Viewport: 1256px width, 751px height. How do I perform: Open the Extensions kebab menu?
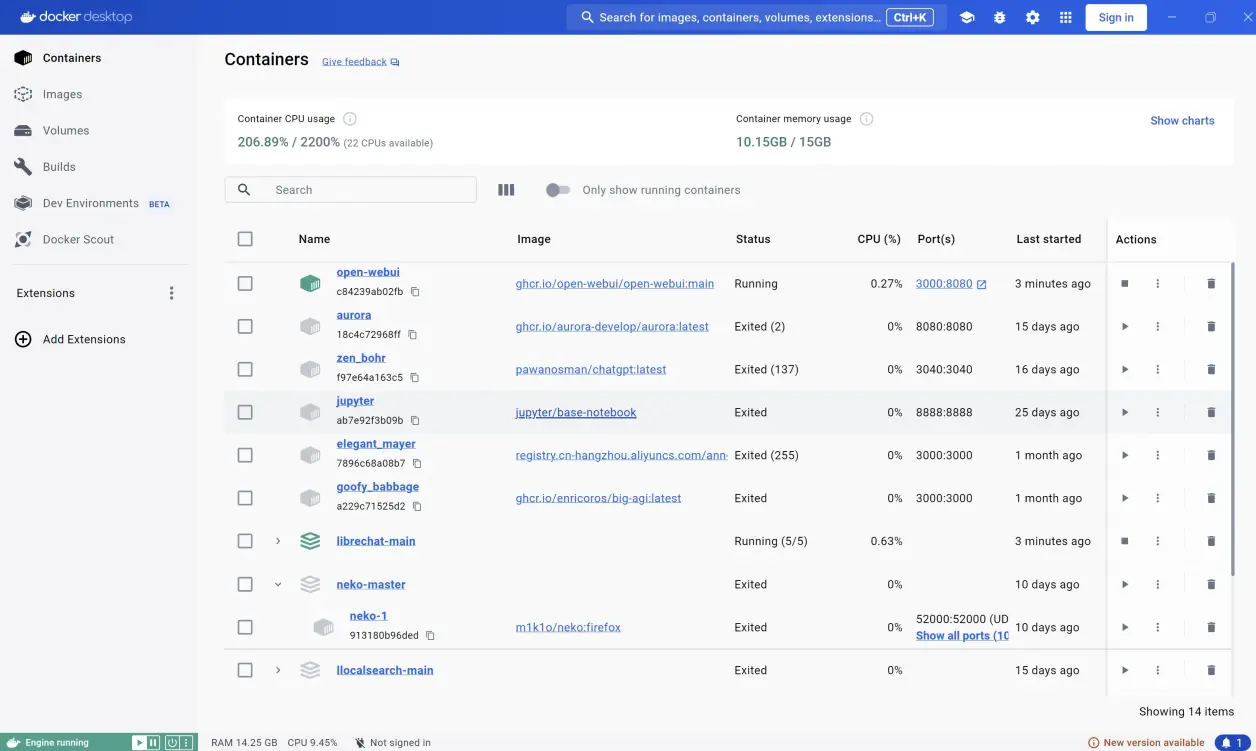[x=171, y=293]
